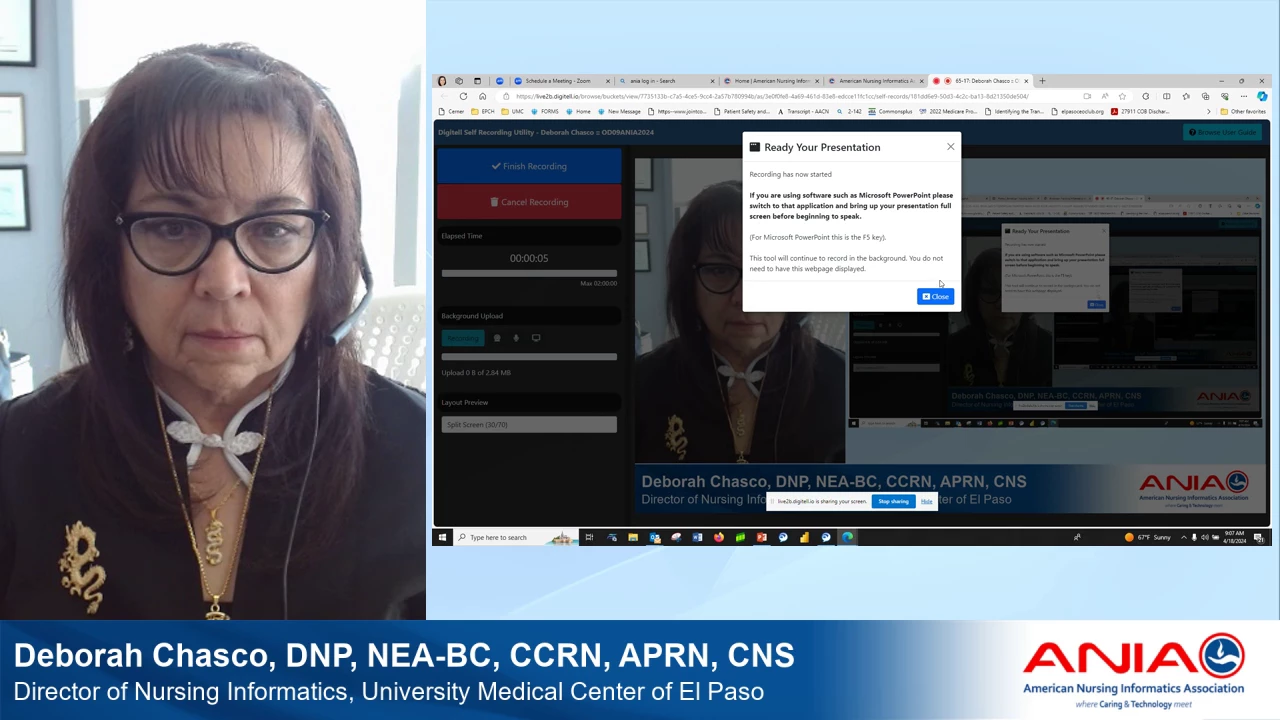Hide the screen sharing notification bar
This screenshot has width=1280, height=720.
[926, 501]
